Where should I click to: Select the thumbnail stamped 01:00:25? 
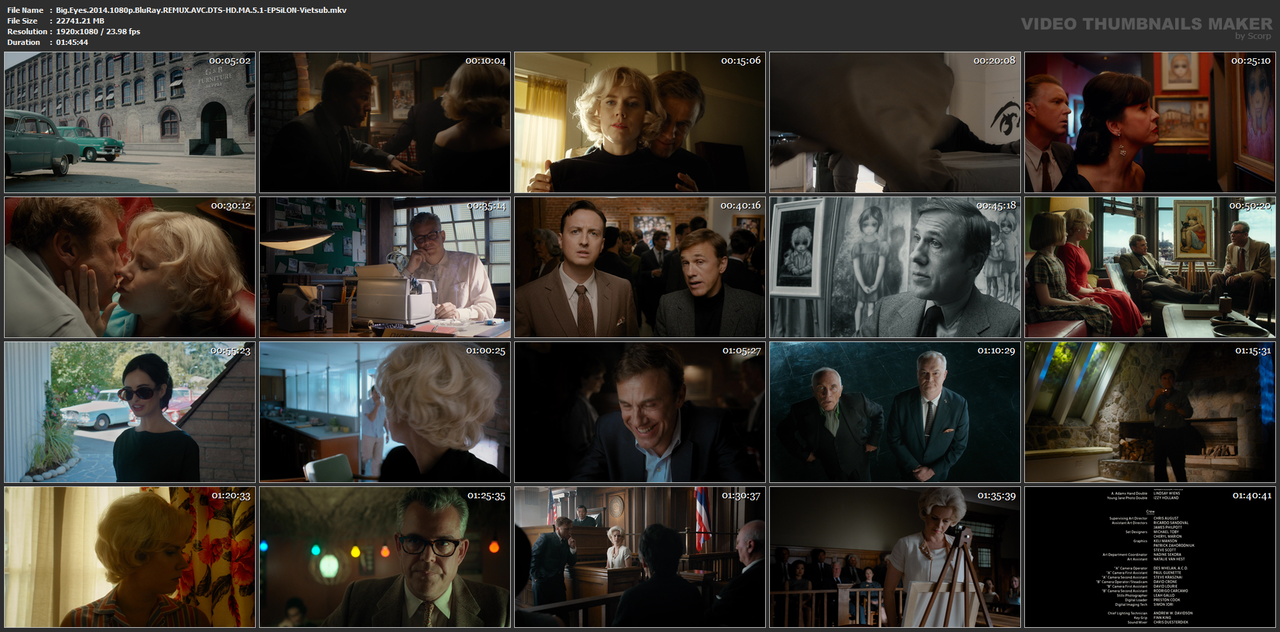click(x=385, y=412)
